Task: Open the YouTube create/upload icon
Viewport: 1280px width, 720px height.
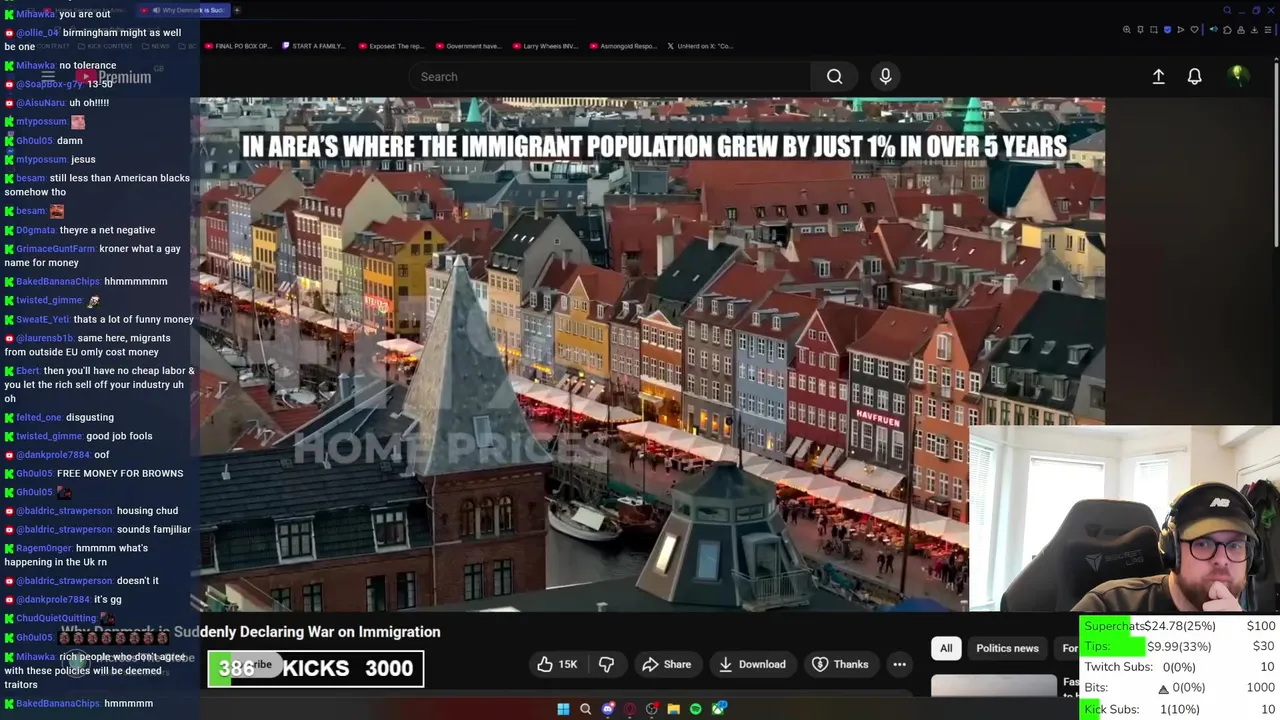Action: pos(1158,77)
